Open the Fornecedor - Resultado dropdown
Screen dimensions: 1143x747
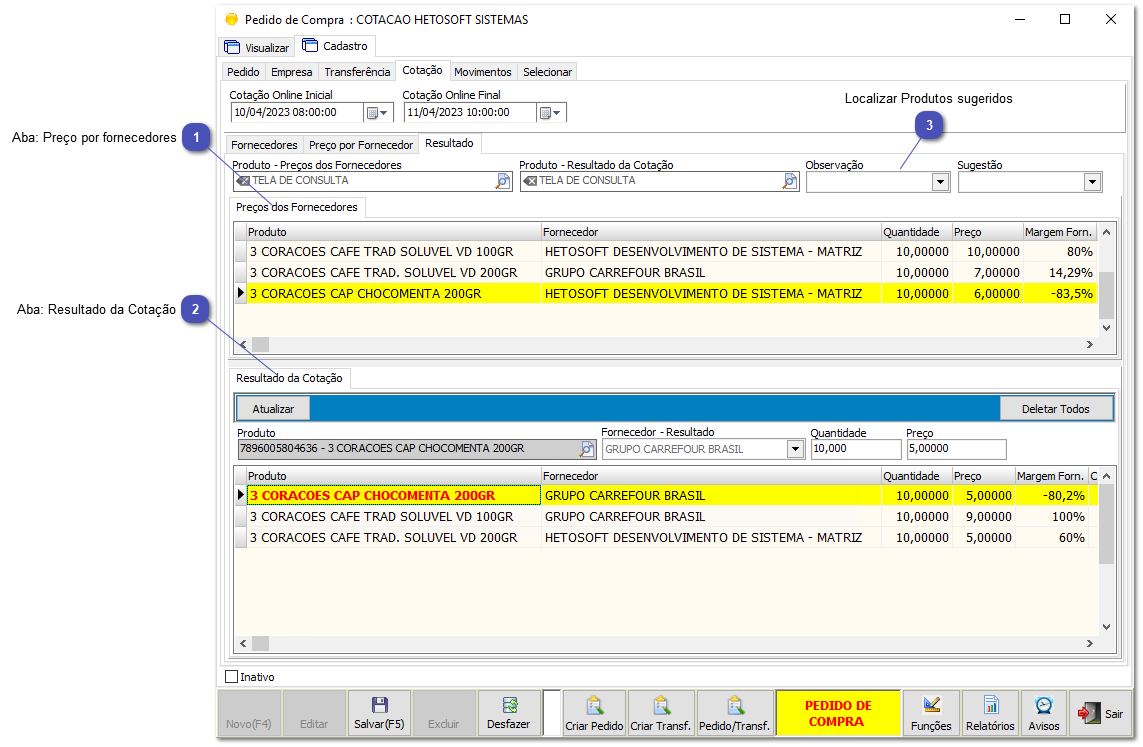[x=795, y=450]
